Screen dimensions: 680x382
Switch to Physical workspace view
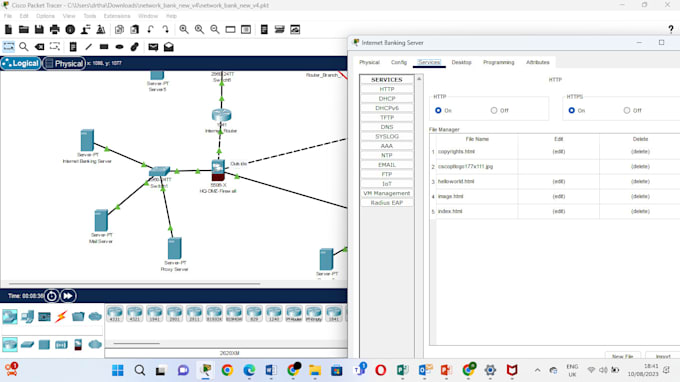click(x=64, y=63)
